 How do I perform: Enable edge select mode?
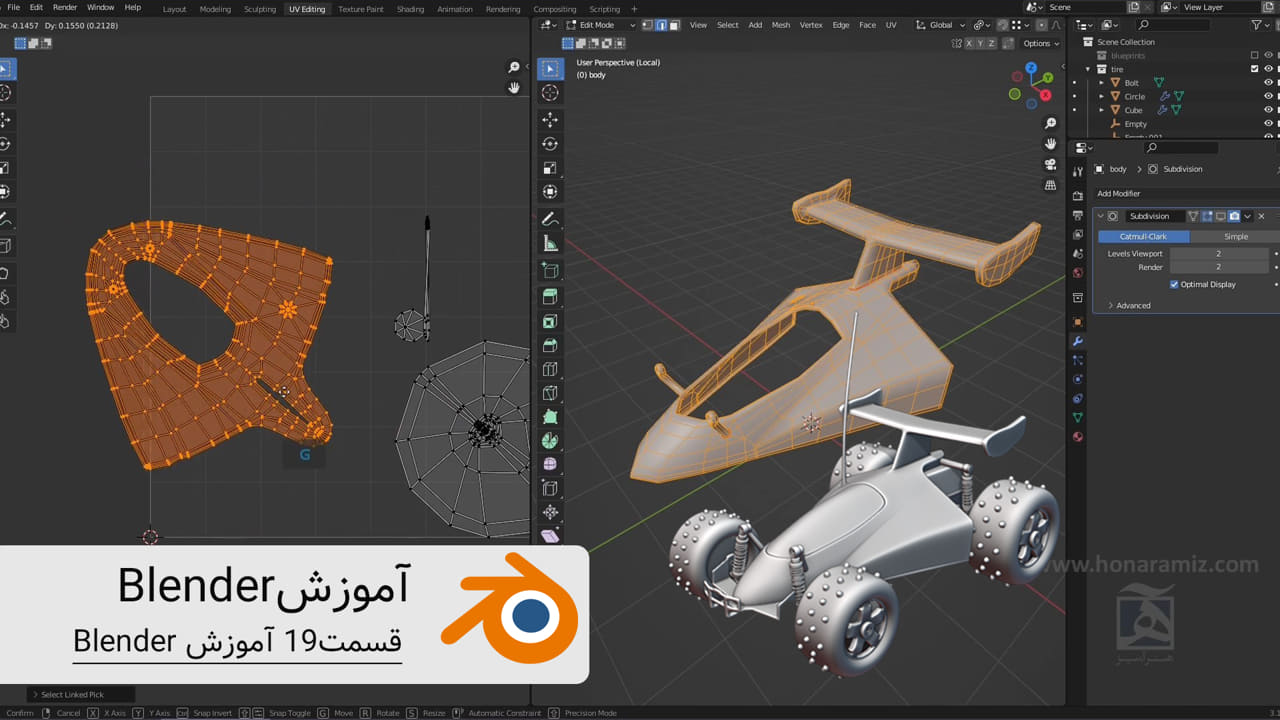(661, 25)
